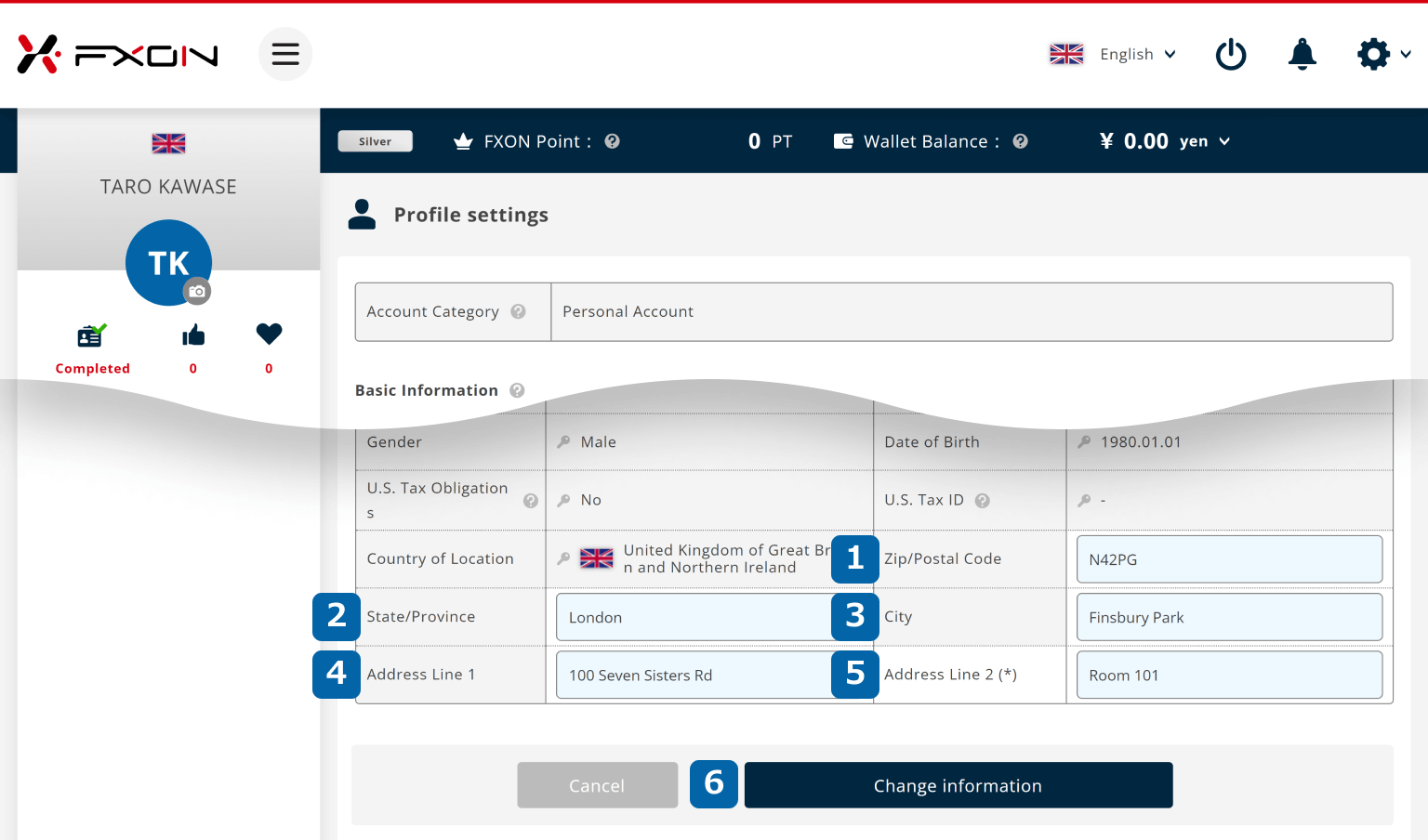Click the camera icon on the avatar
Image resolution: width=1428 pixels, height=840 pixels.
pyautogui.click(x=197, y=291)
